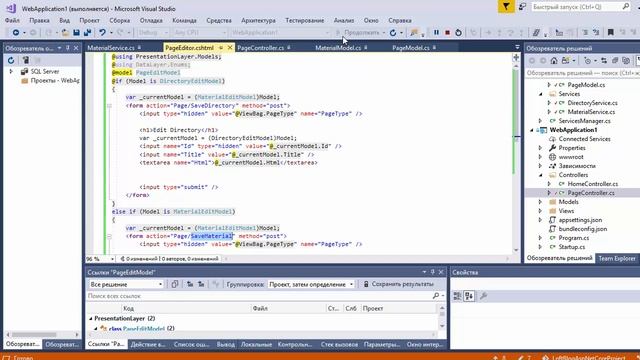Click the wrench Property Pages icon in Properties
This screenshot has height=360, width=640.
tap(484, 296)
